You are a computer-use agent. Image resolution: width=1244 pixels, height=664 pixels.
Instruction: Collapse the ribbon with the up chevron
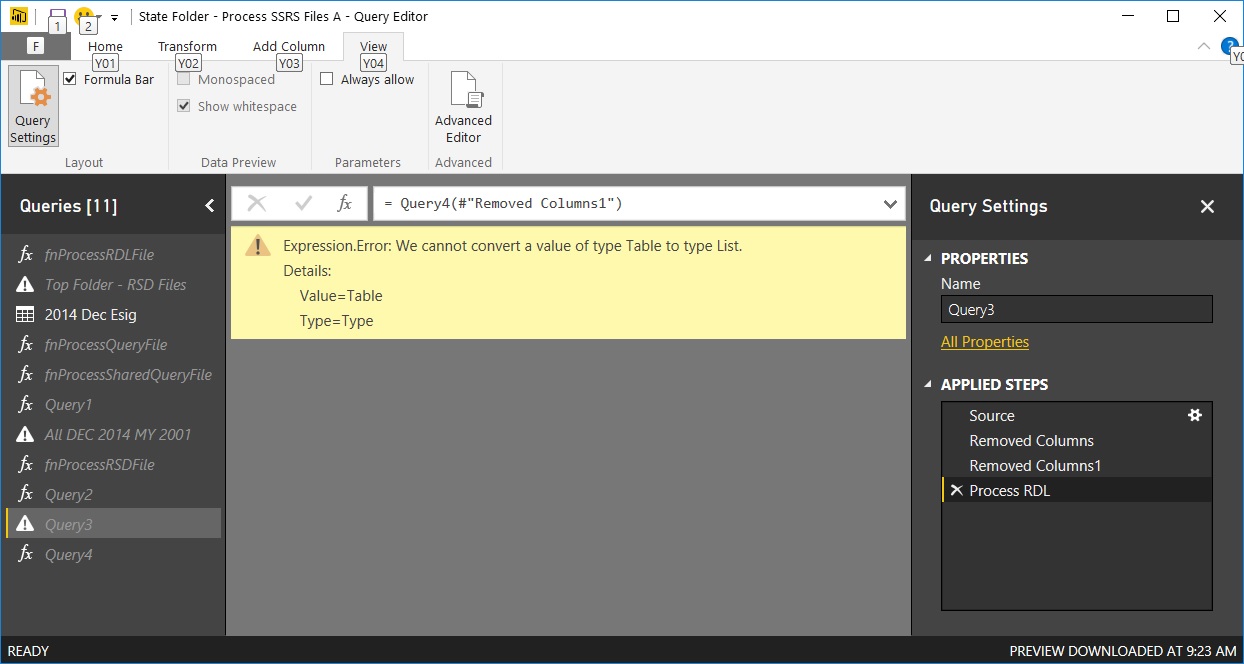click(x=1204, y=46)
